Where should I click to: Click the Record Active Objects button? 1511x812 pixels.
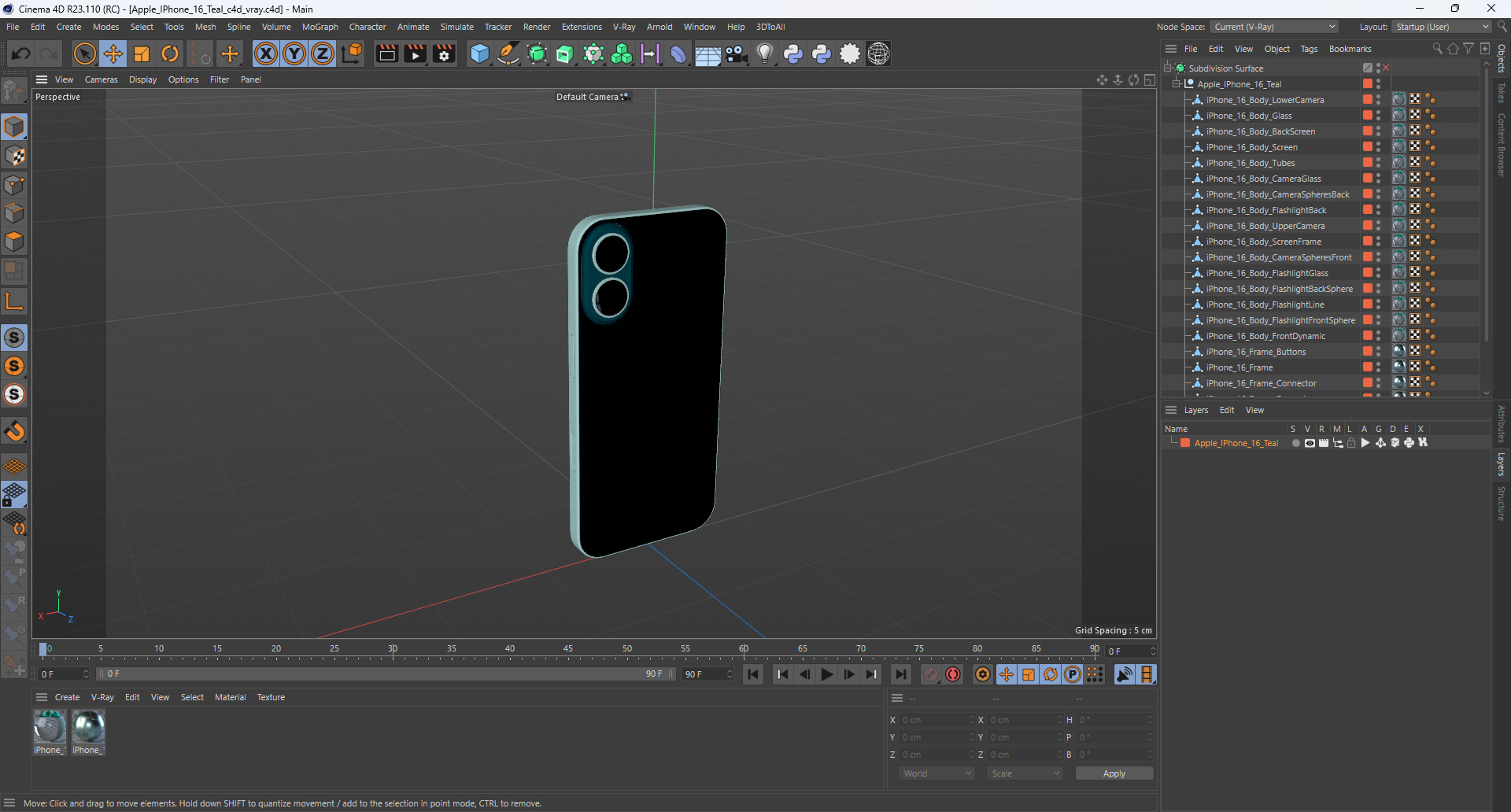pyautogui.click(x=931, y=674)
